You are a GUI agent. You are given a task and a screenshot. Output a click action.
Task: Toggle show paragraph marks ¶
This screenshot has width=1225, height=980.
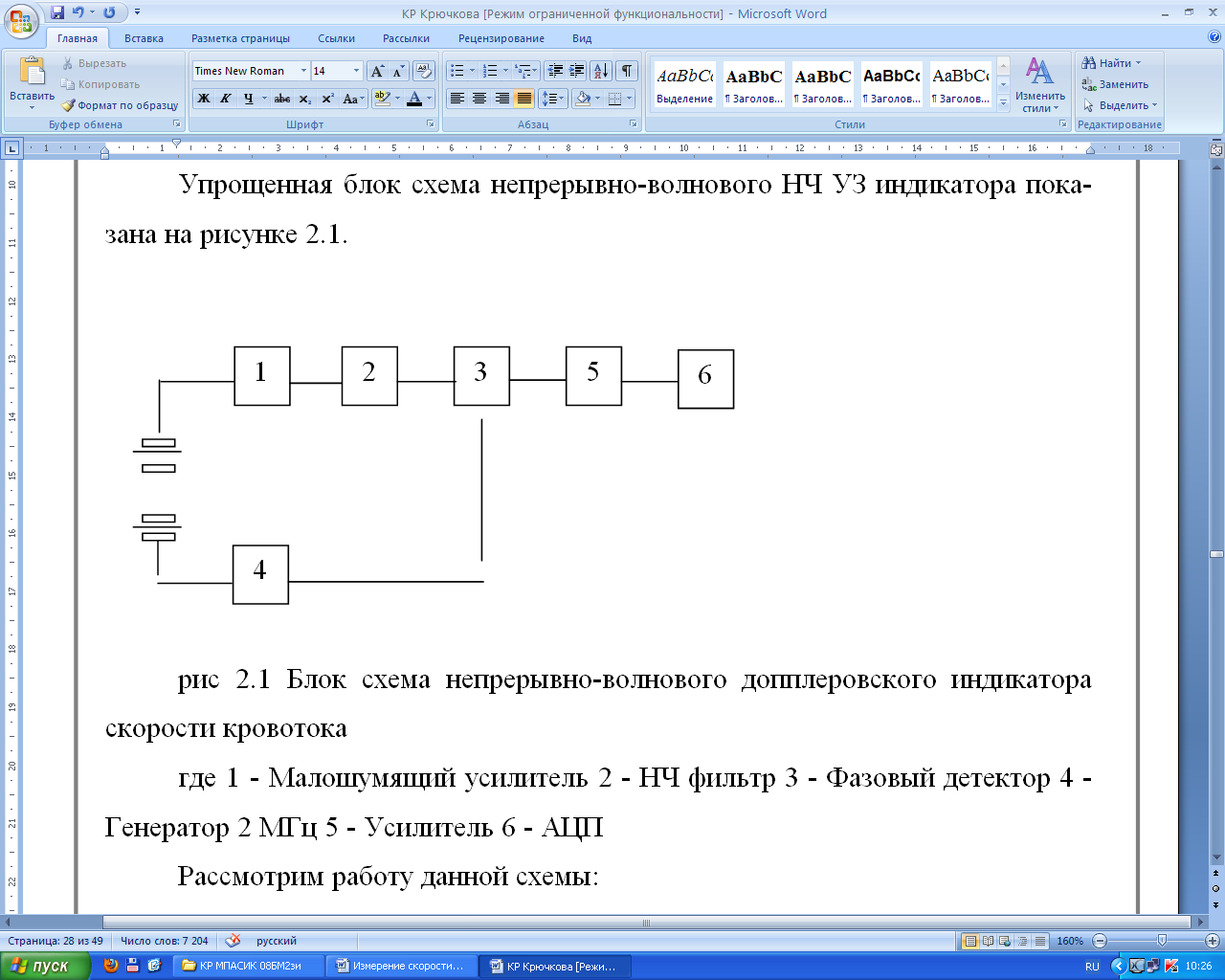[627, 71]
